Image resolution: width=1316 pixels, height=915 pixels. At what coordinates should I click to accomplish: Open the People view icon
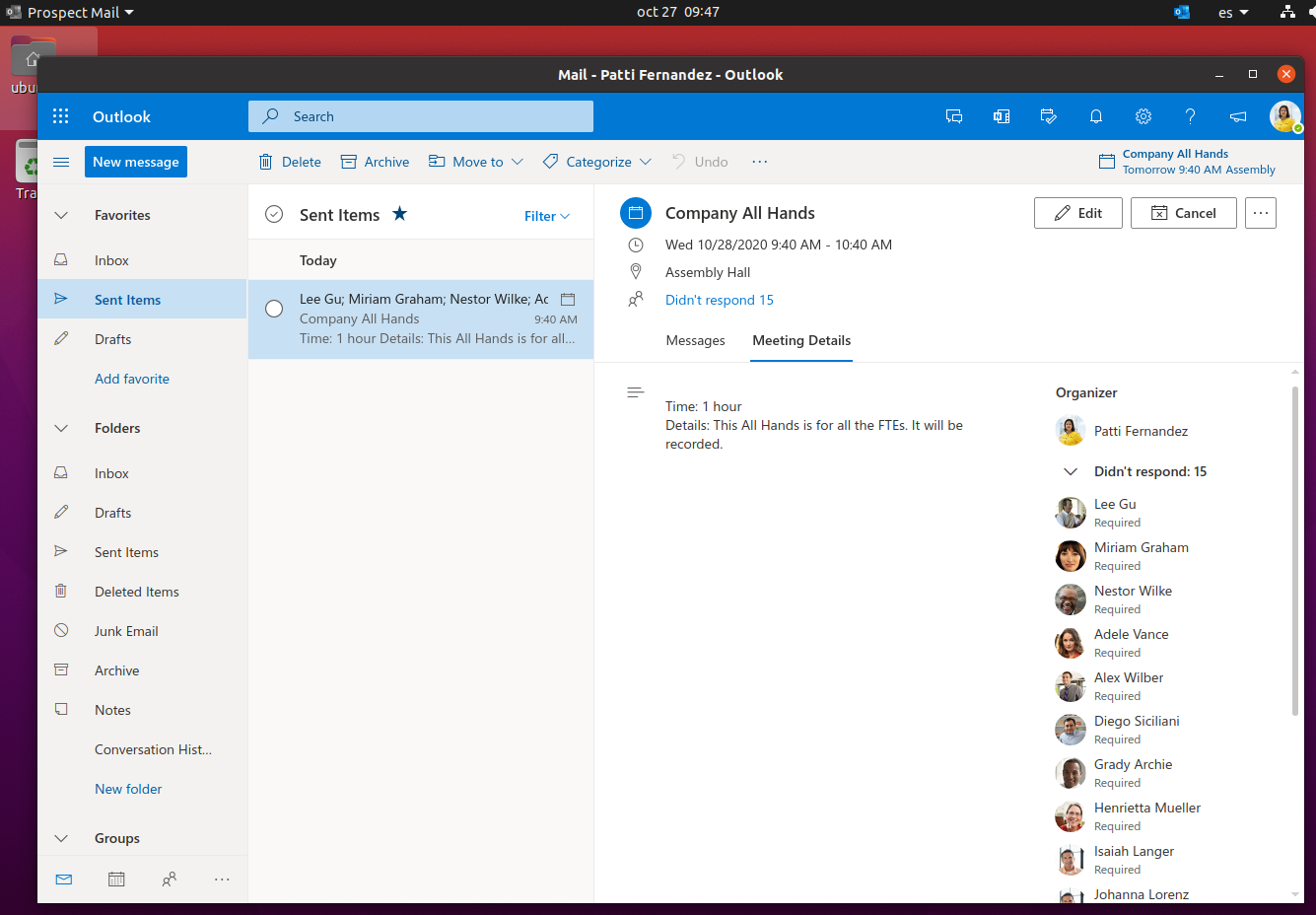(x=169, y=879)
